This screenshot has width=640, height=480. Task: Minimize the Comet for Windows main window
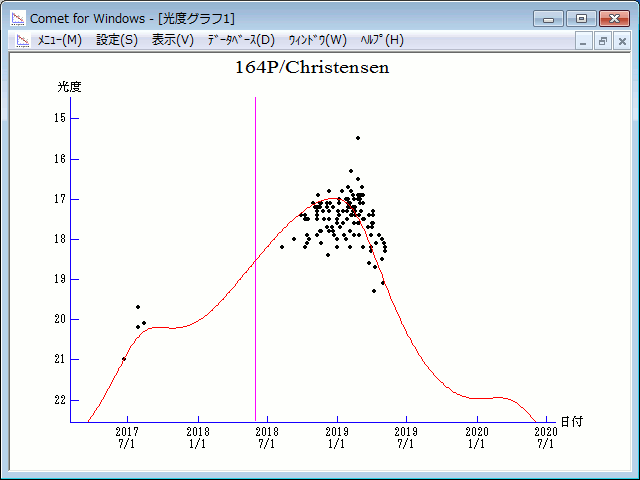(x=549, y=18)
